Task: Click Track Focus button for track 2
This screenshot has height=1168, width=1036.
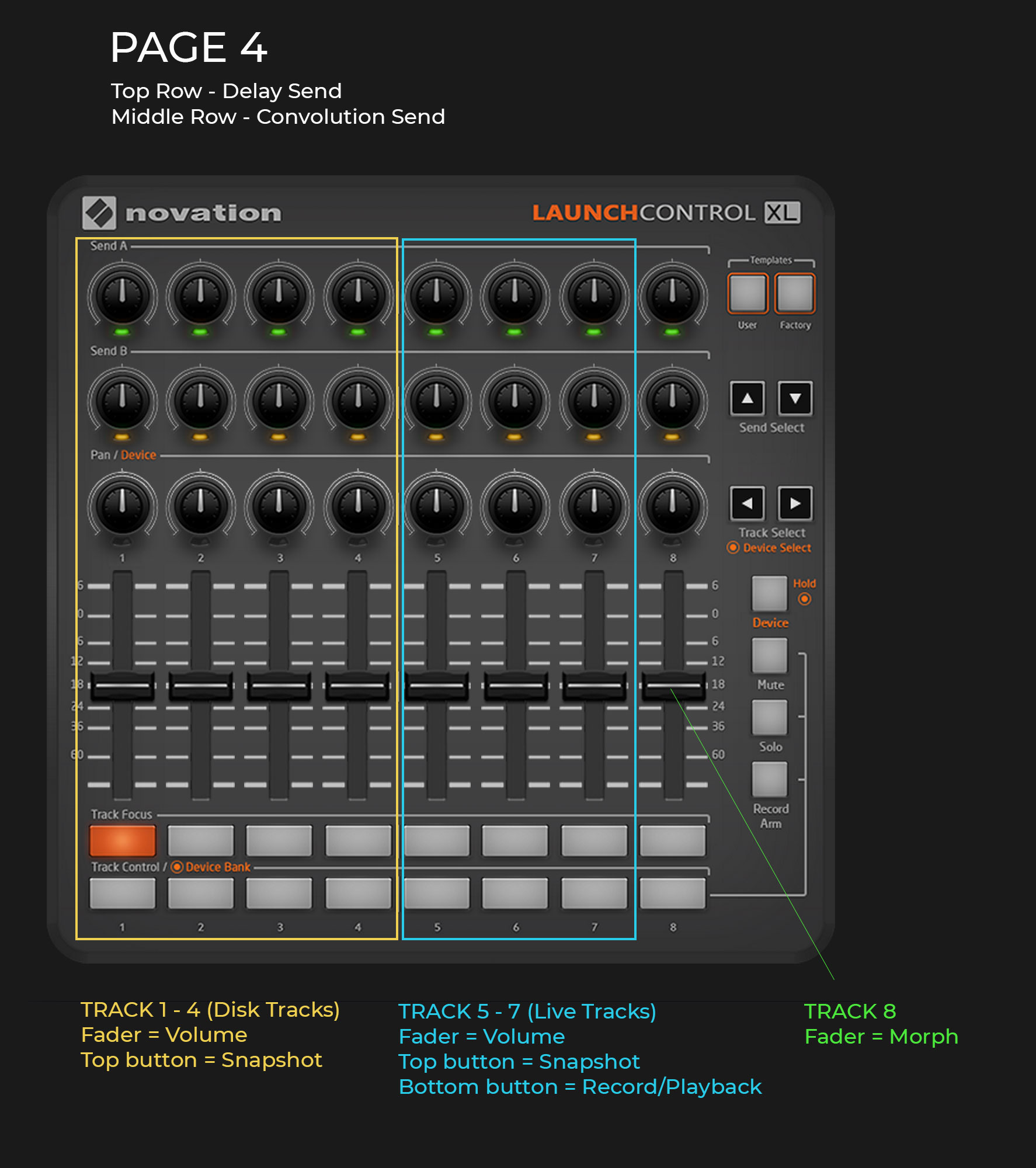Action: click(200, 840)
